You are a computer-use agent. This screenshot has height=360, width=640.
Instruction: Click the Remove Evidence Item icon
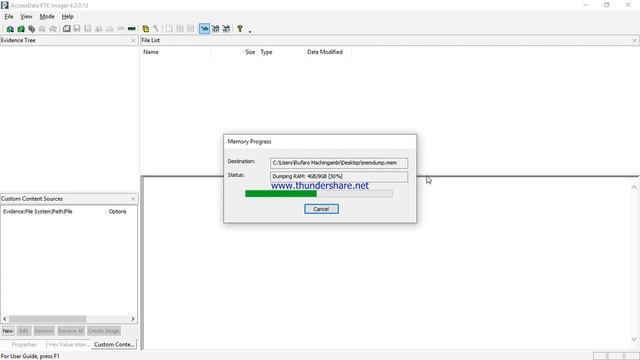tap(42, 29)
